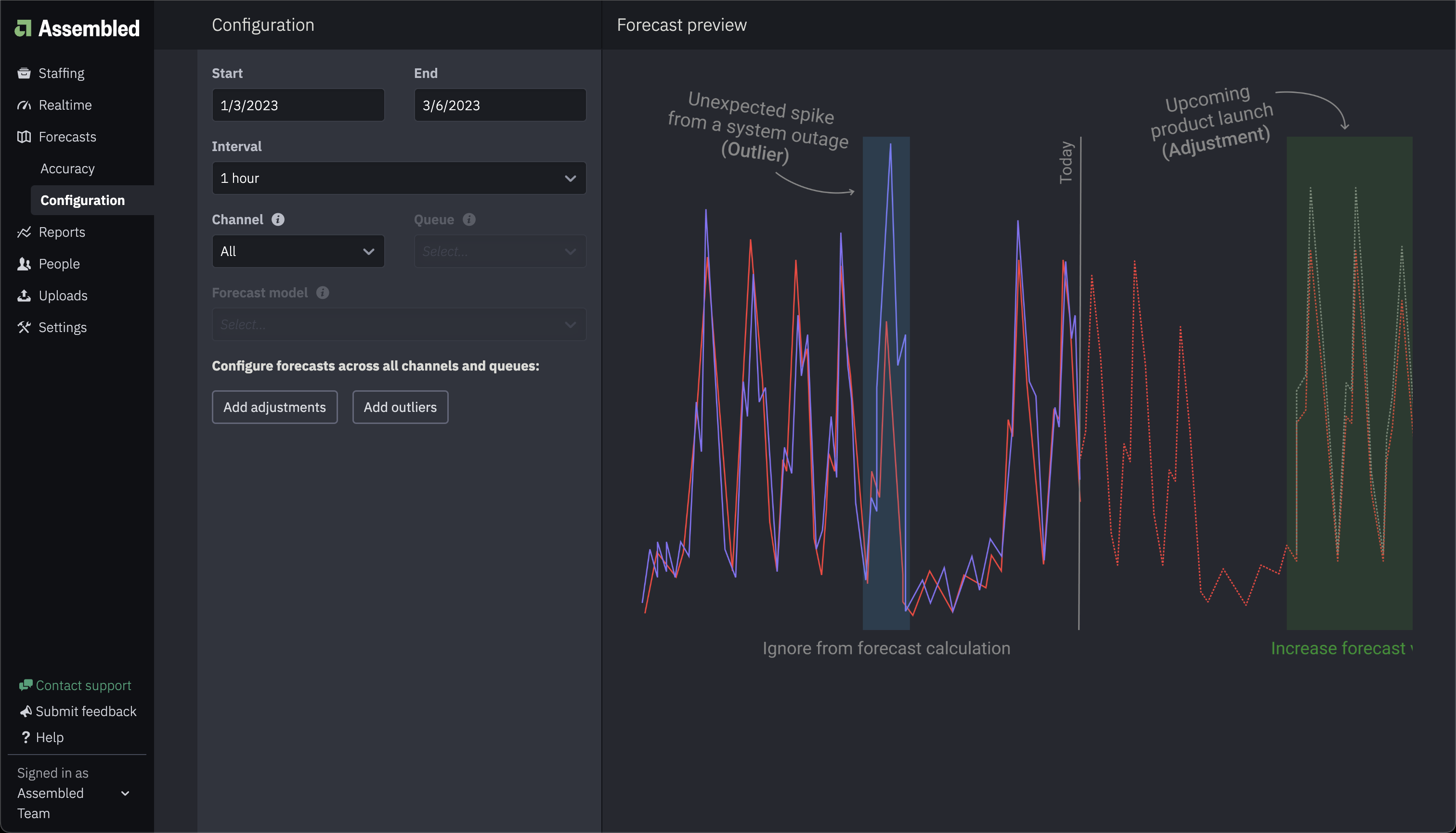Viewport: 1456px width, 833px height.
Task: Click the green adjustment highlighted region
Action: [x=1350, y=384]
